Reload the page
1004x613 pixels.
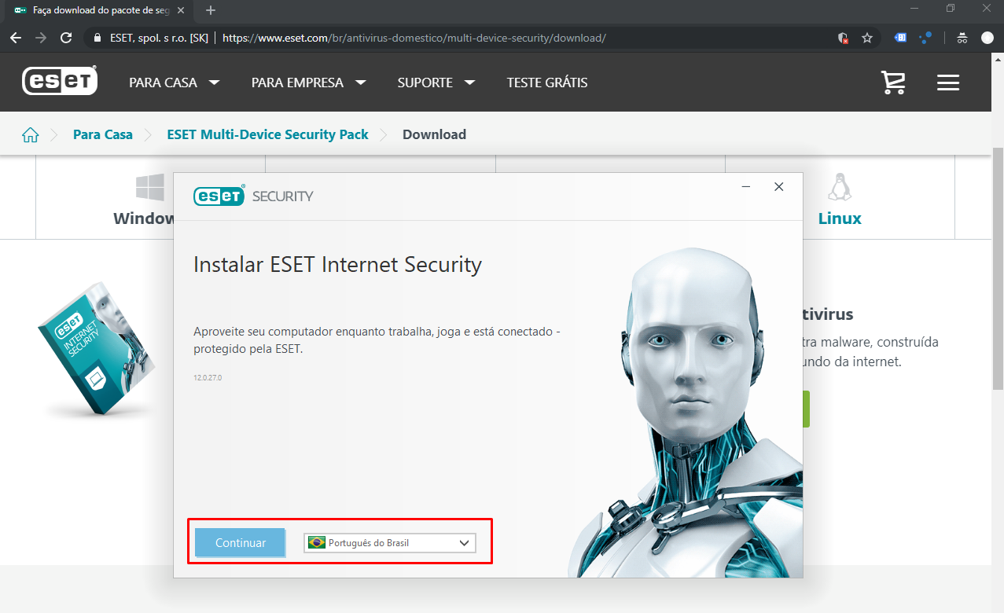click(66, 38)
